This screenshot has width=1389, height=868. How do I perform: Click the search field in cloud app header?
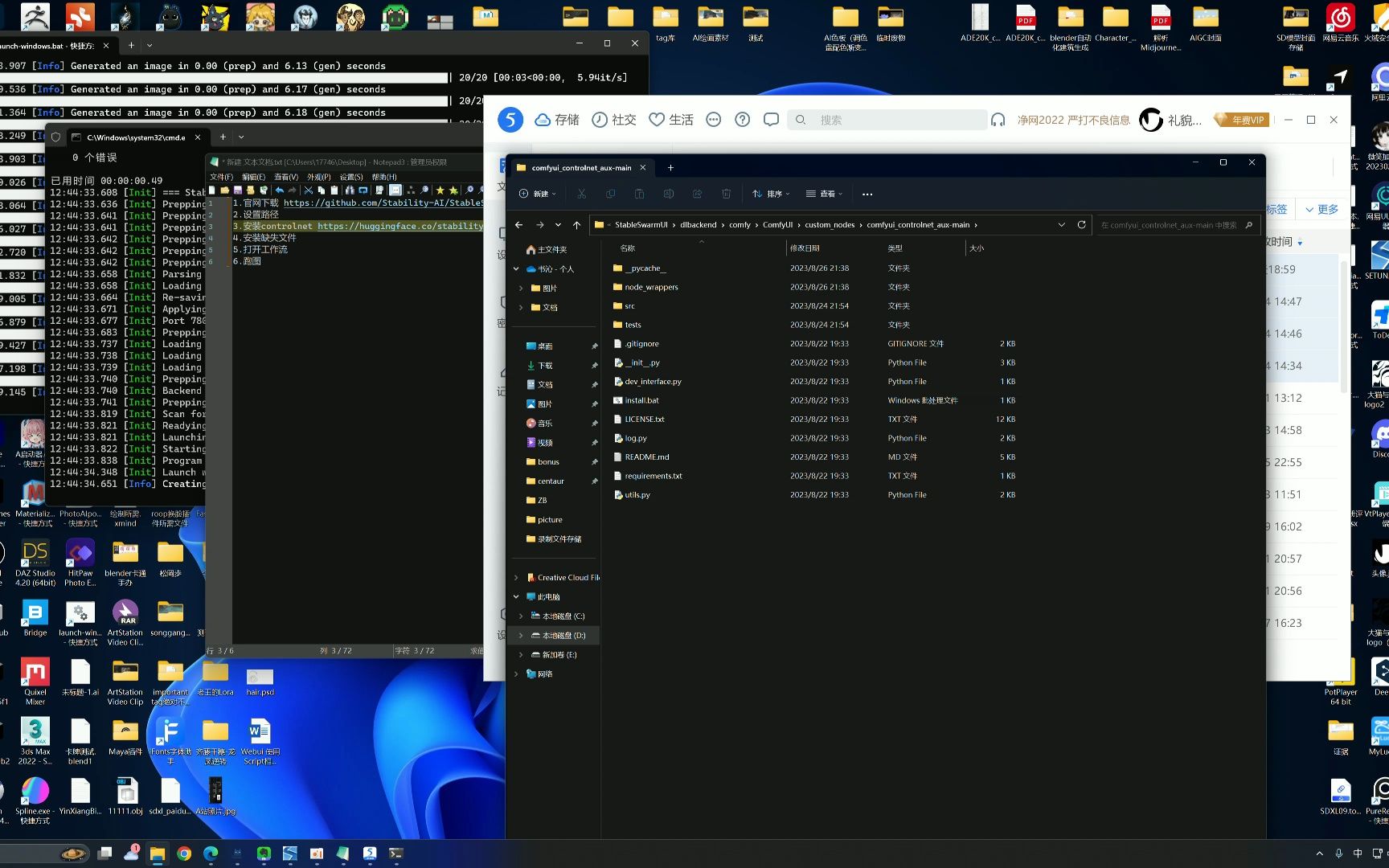pyautogui.click(x=887, y=120)
